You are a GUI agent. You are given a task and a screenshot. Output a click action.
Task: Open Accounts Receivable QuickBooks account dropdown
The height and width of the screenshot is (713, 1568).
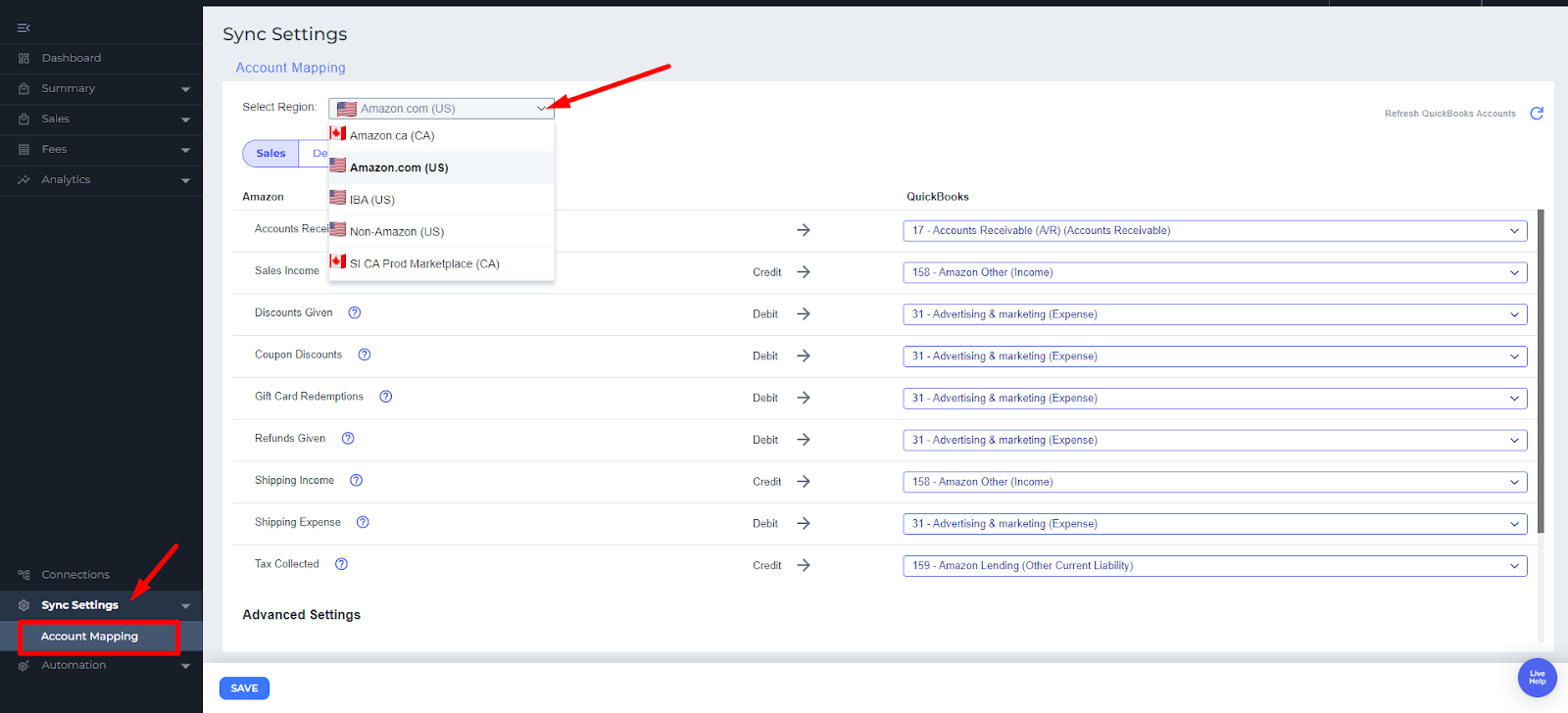point(1215,230)
